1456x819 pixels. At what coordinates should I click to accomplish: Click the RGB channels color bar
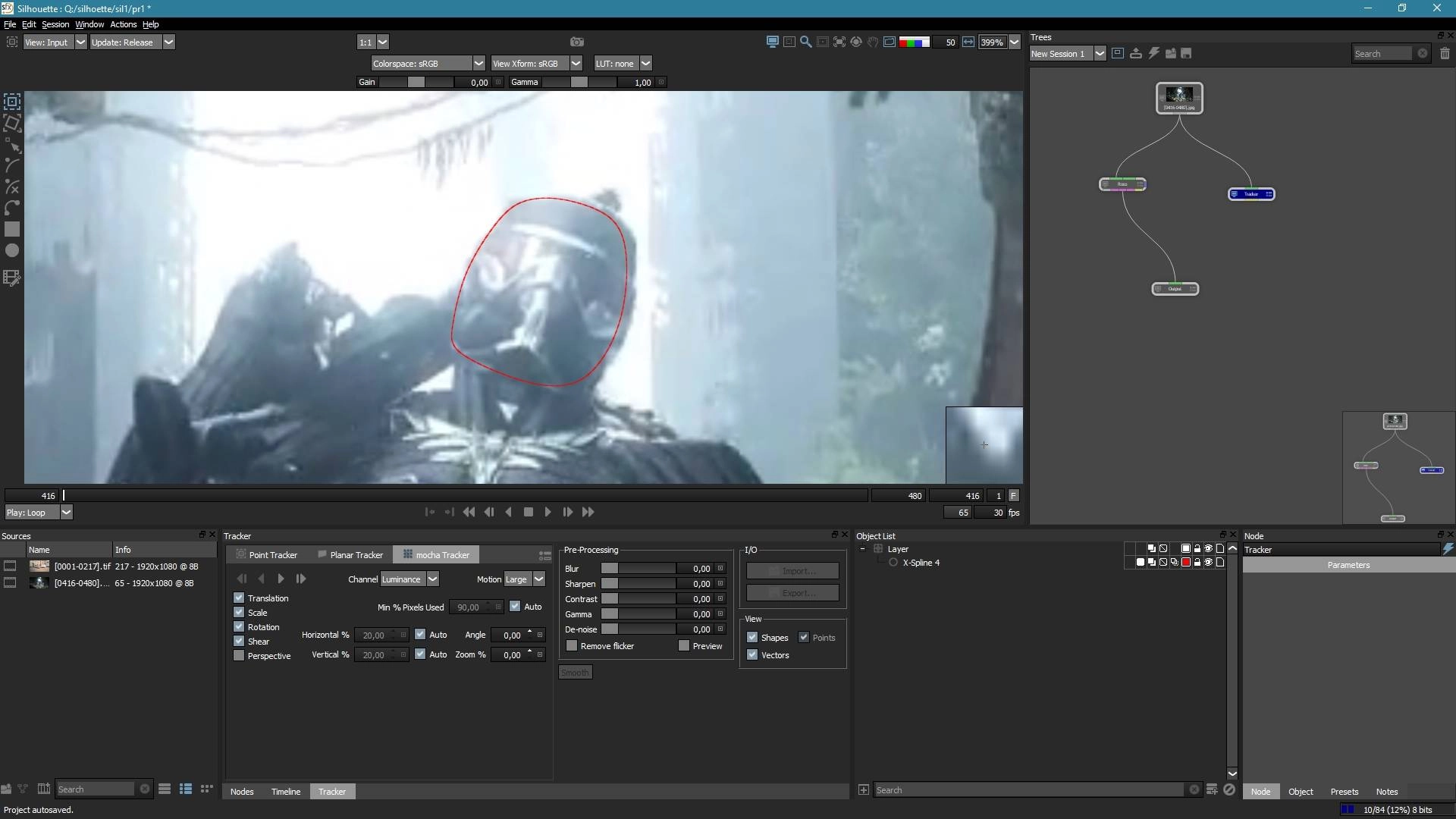point(915,42)
